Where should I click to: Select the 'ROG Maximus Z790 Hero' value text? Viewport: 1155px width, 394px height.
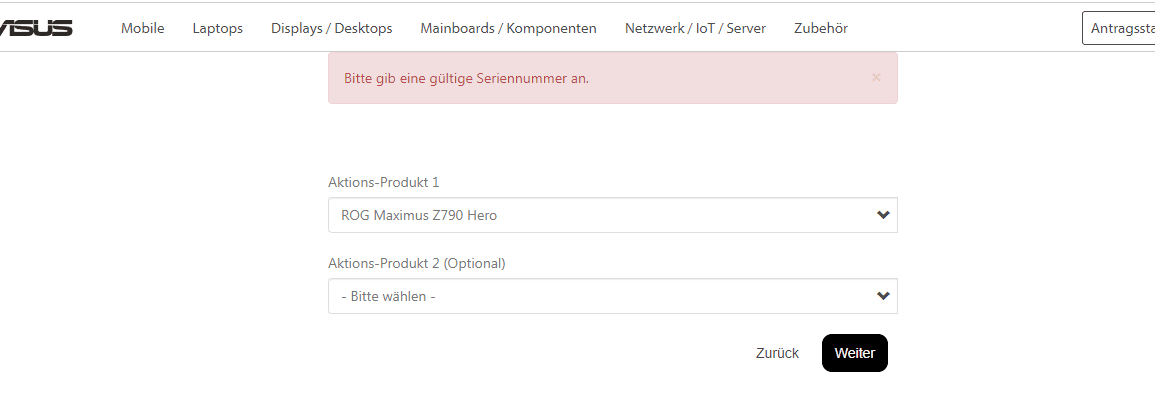pos(418,216)
